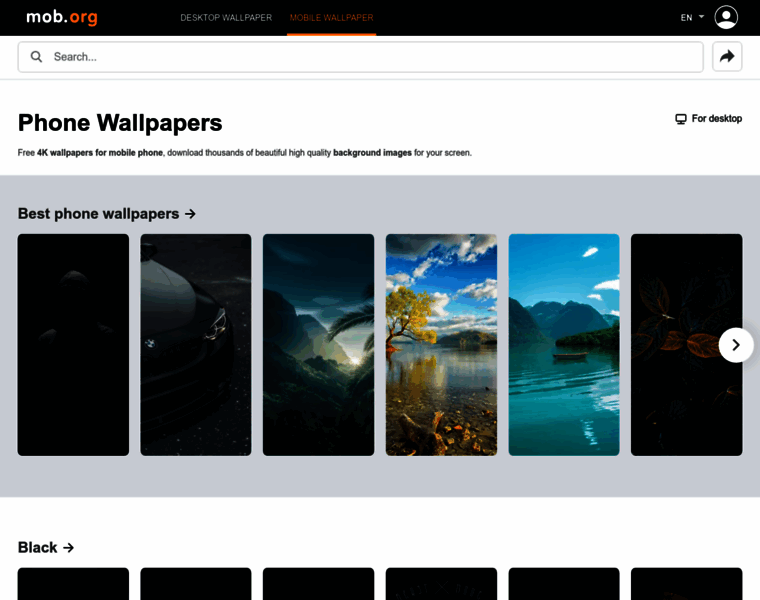
Task: Open the Black category link
Action: pos(46,548)
